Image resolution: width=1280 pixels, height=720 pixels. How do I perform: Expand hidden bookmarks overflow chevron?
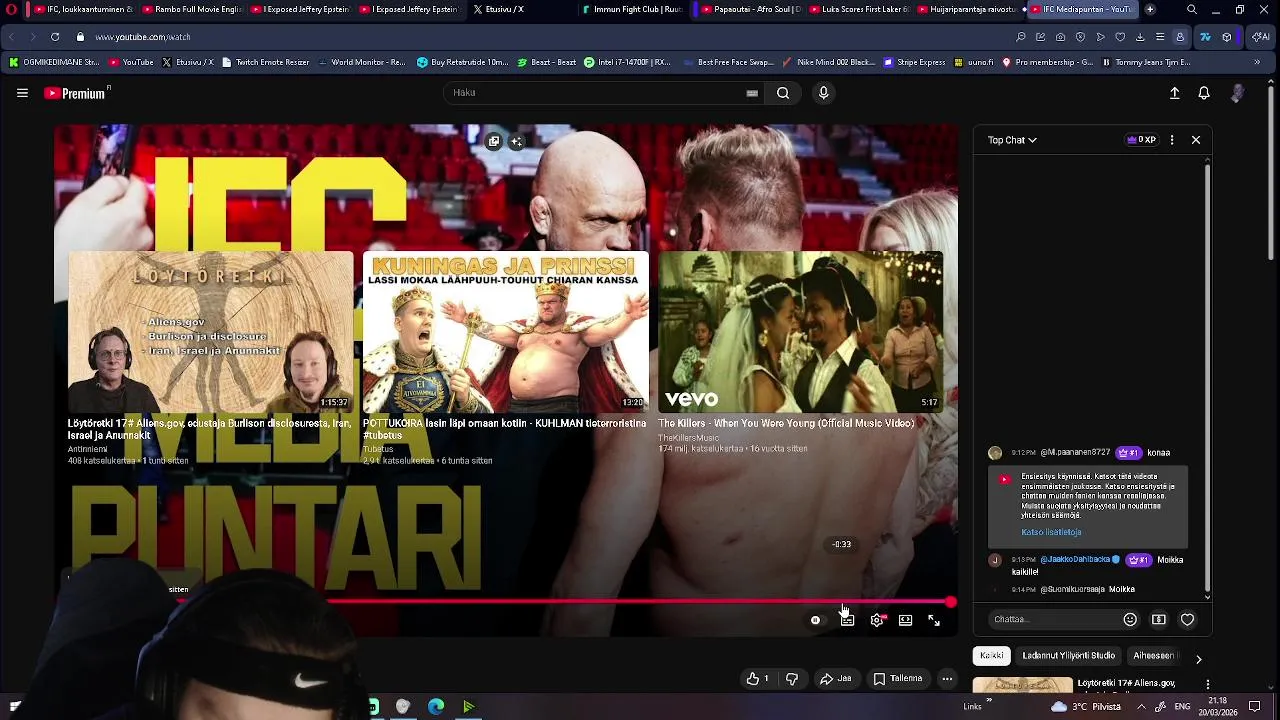point(1257,62)
